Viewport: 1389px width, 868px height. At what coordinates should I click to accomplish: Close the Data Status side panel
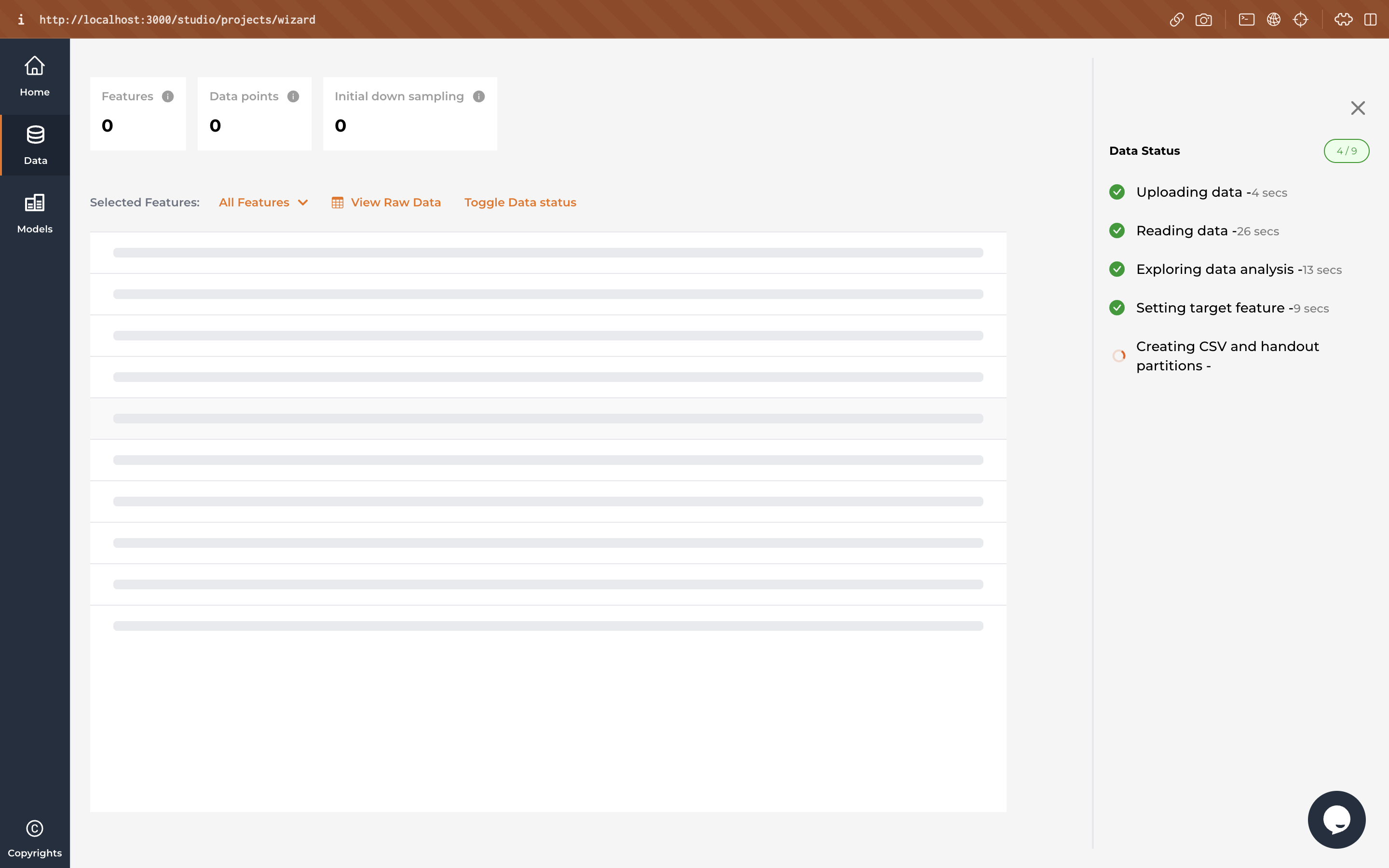[x=1358, y=108]
